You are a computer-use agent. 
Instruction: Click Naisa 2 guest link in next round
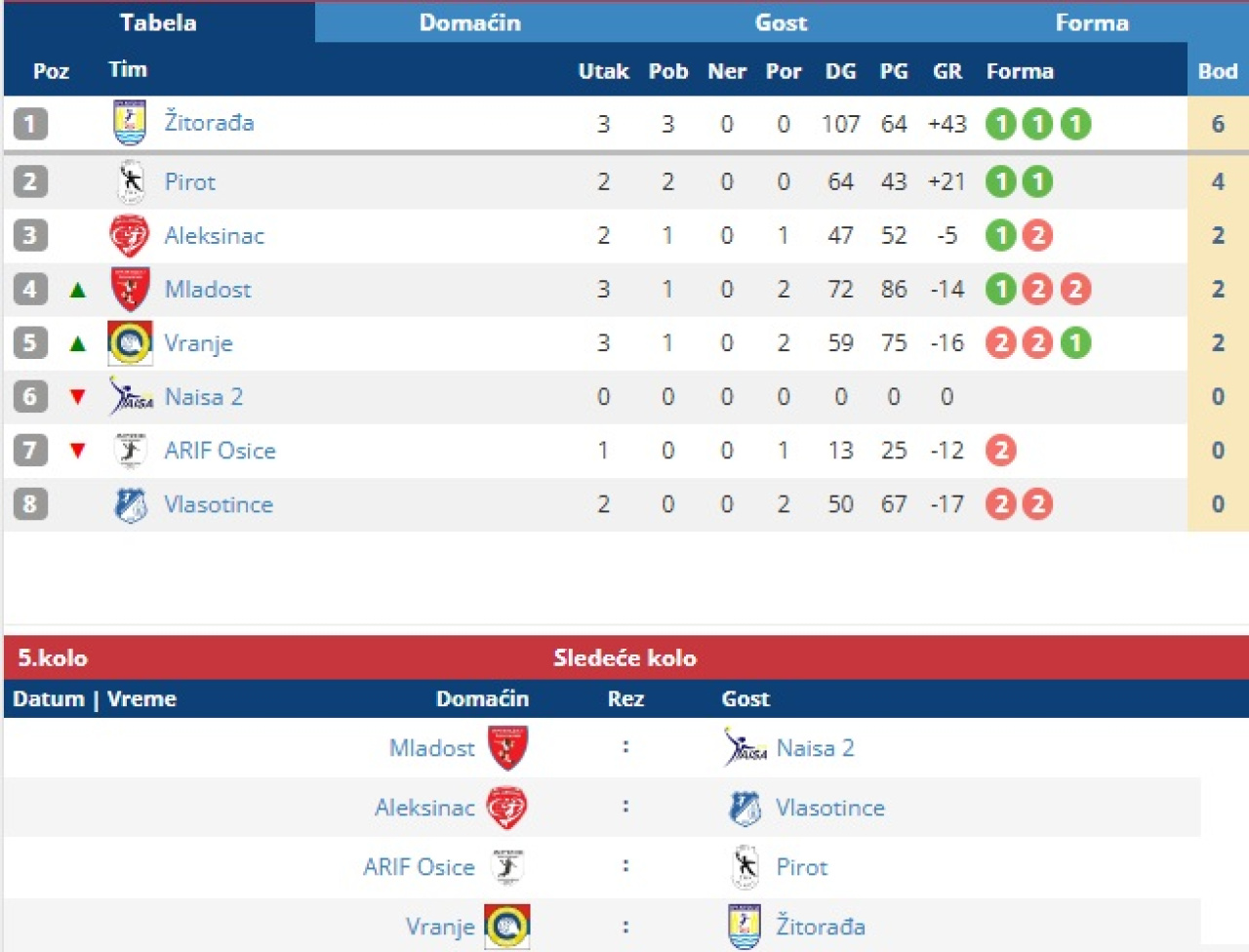tap(815, 748)
